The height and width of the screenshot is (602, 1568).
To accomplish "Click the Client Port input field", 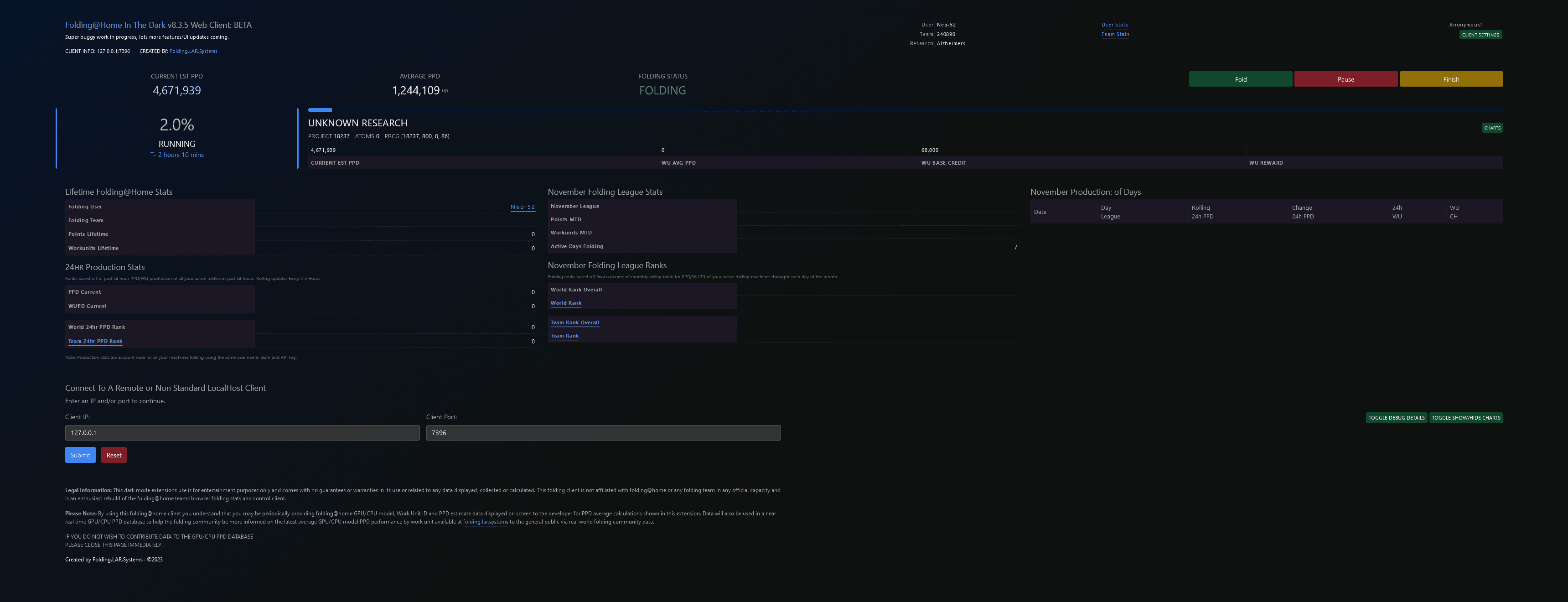I will coord(603,433).
